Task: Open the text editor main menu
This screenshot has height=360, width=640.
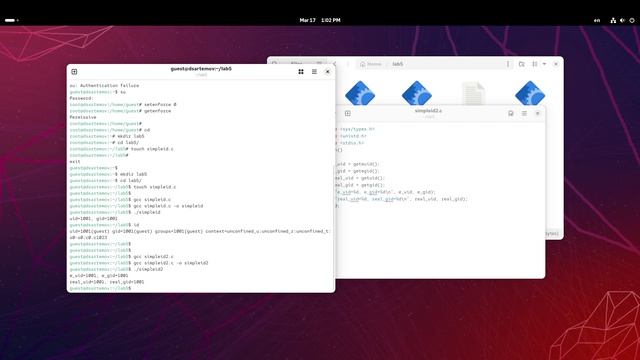Action: (x=524, y=113)
